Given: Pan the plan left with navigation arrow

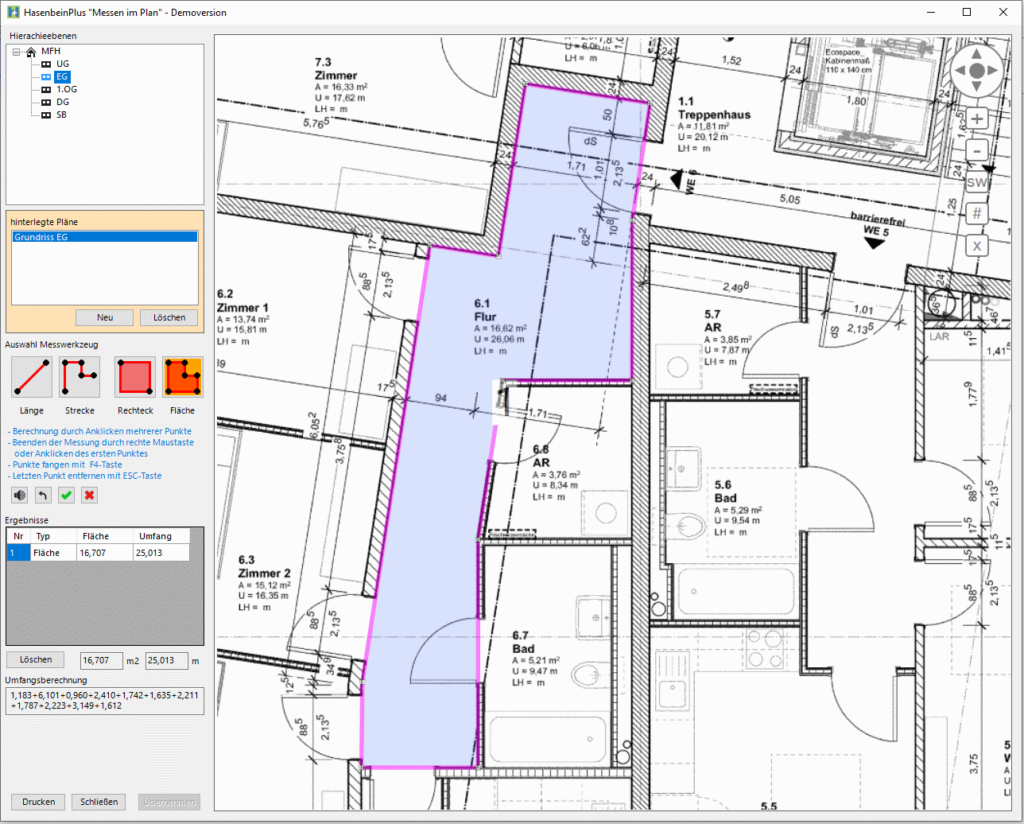Looking at the screenshot, I should [960, 71].
